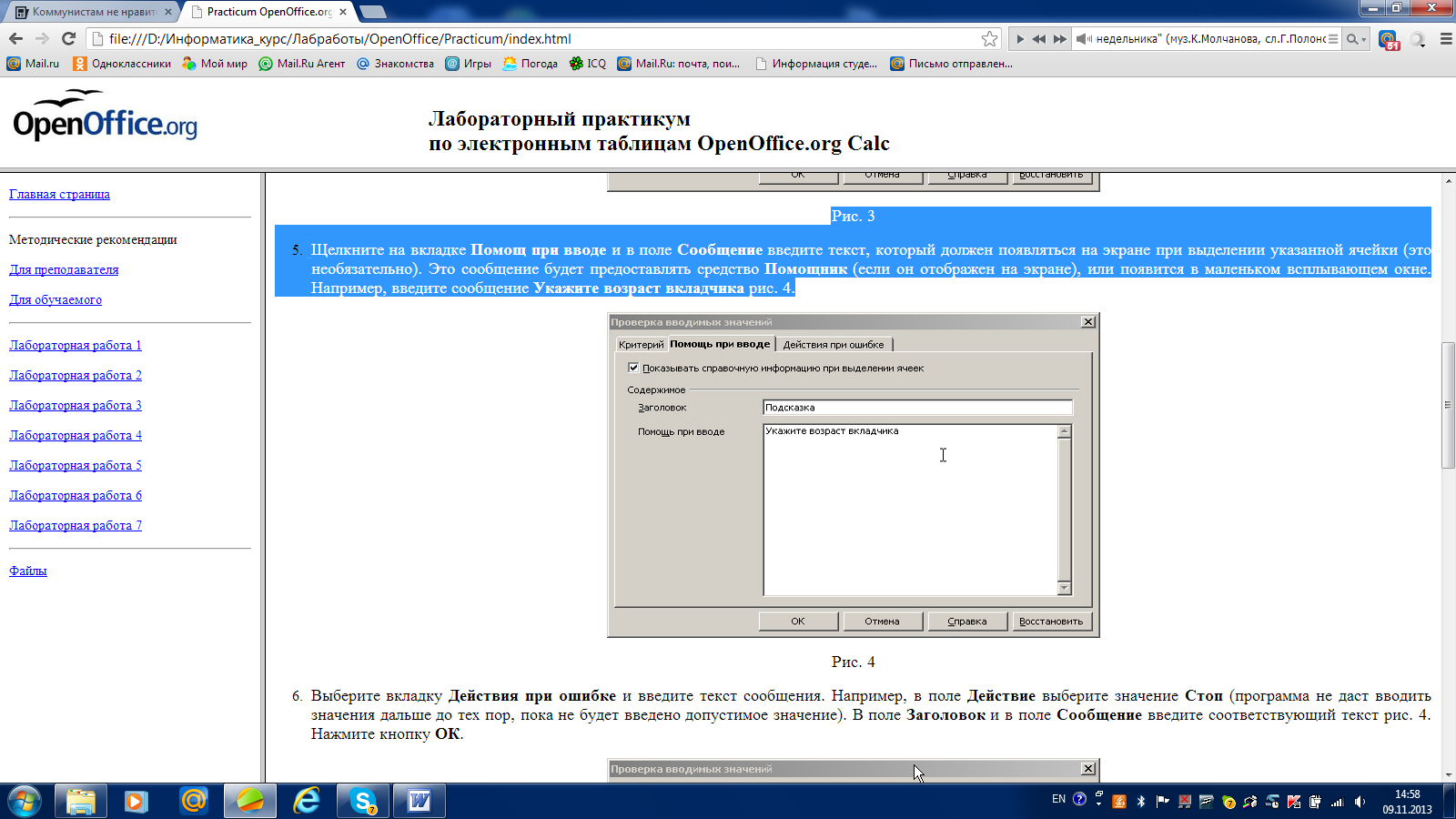Go to Главная страница link
Image resolution: width=1456 pixels, height=819 pixels.
[59, 194]
